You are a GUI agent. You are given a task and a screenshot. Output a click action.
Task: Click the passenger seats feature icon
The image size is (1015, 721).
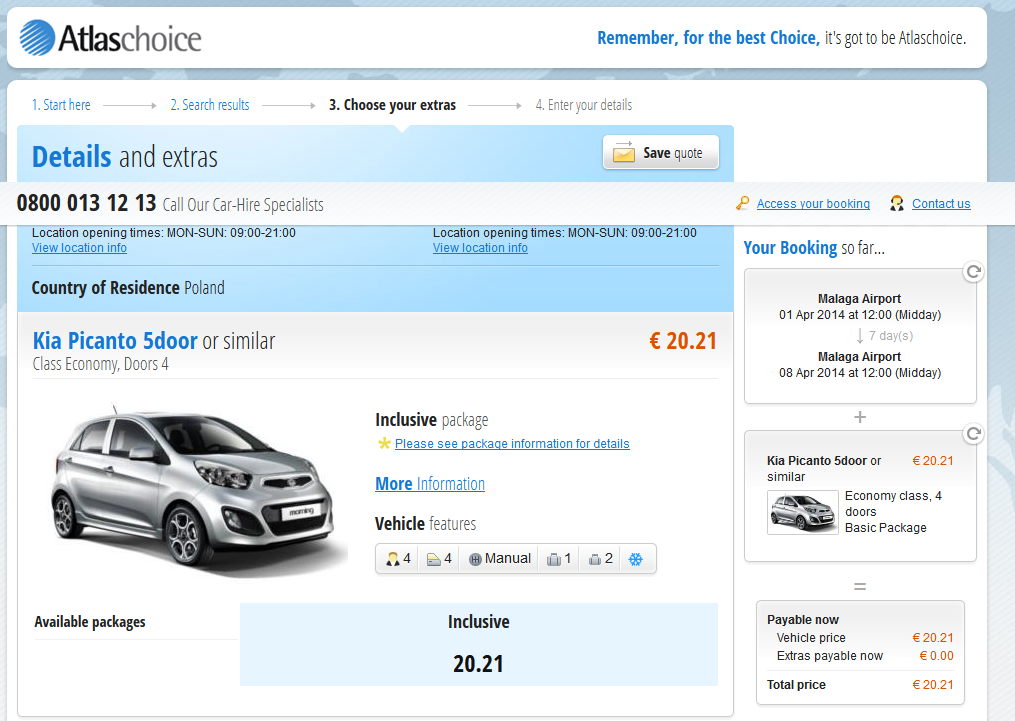pyautogui.click(x=392, y=559)
